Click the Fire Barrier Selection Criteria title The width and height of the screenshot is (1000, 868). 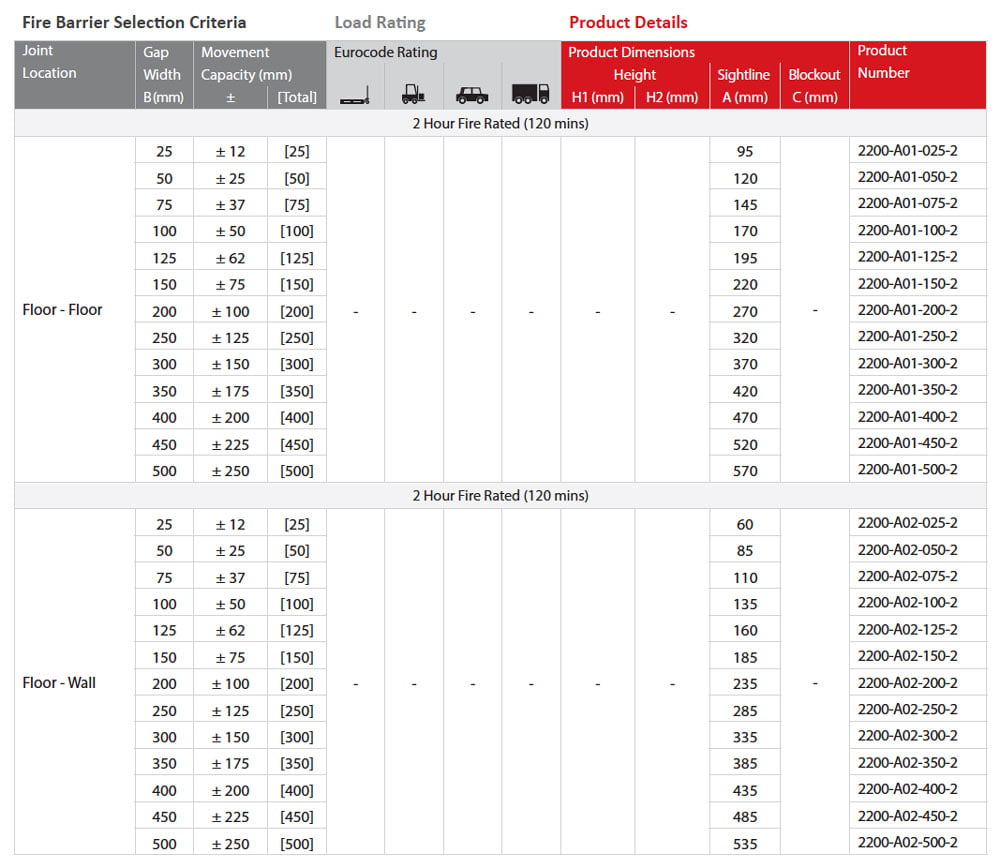click(134, 22)
